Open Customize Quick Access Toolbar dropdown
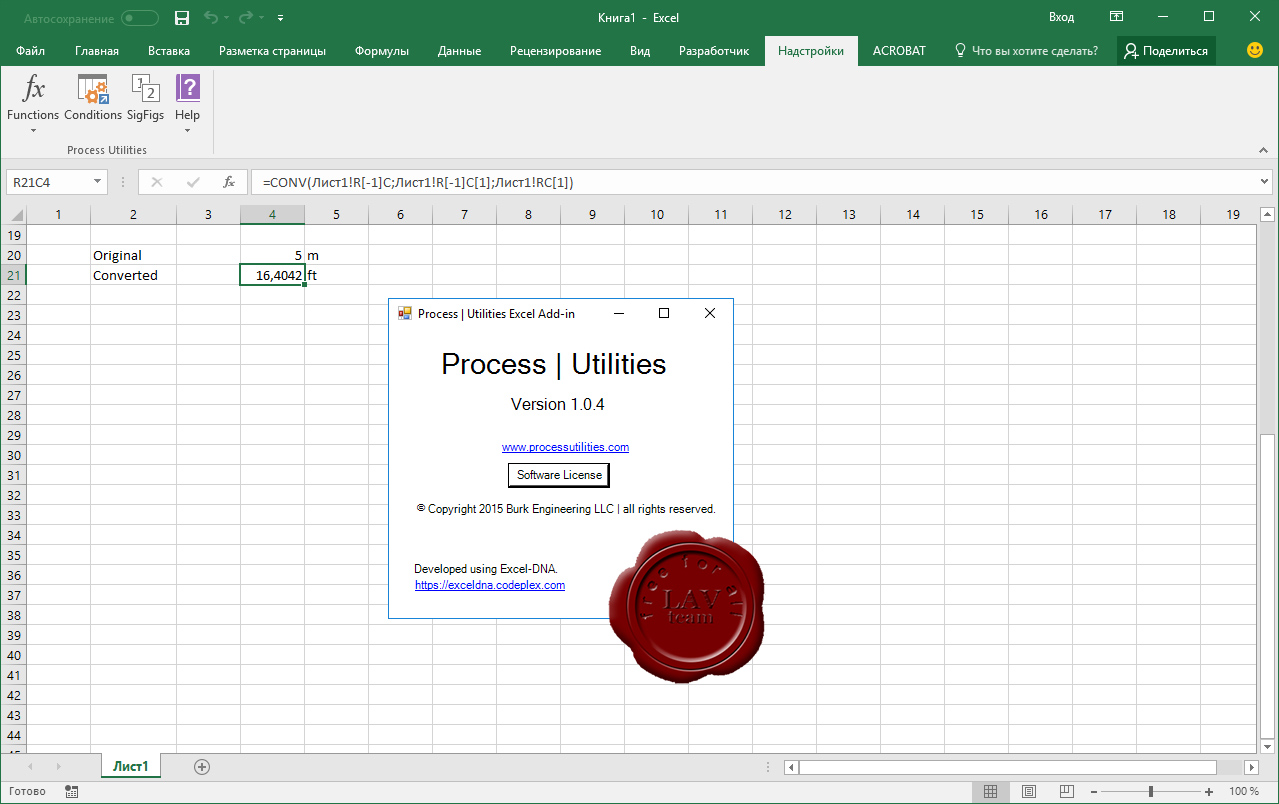1279x804 pixels. (x=279, y=18)
